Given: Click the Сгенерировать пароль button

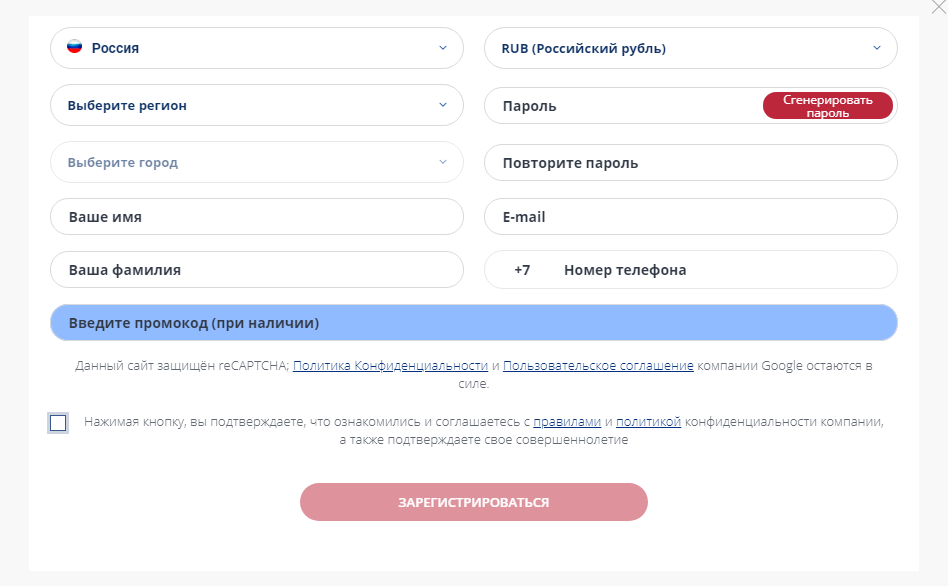Looking at the screenshot, I should [x=827, y=106].
